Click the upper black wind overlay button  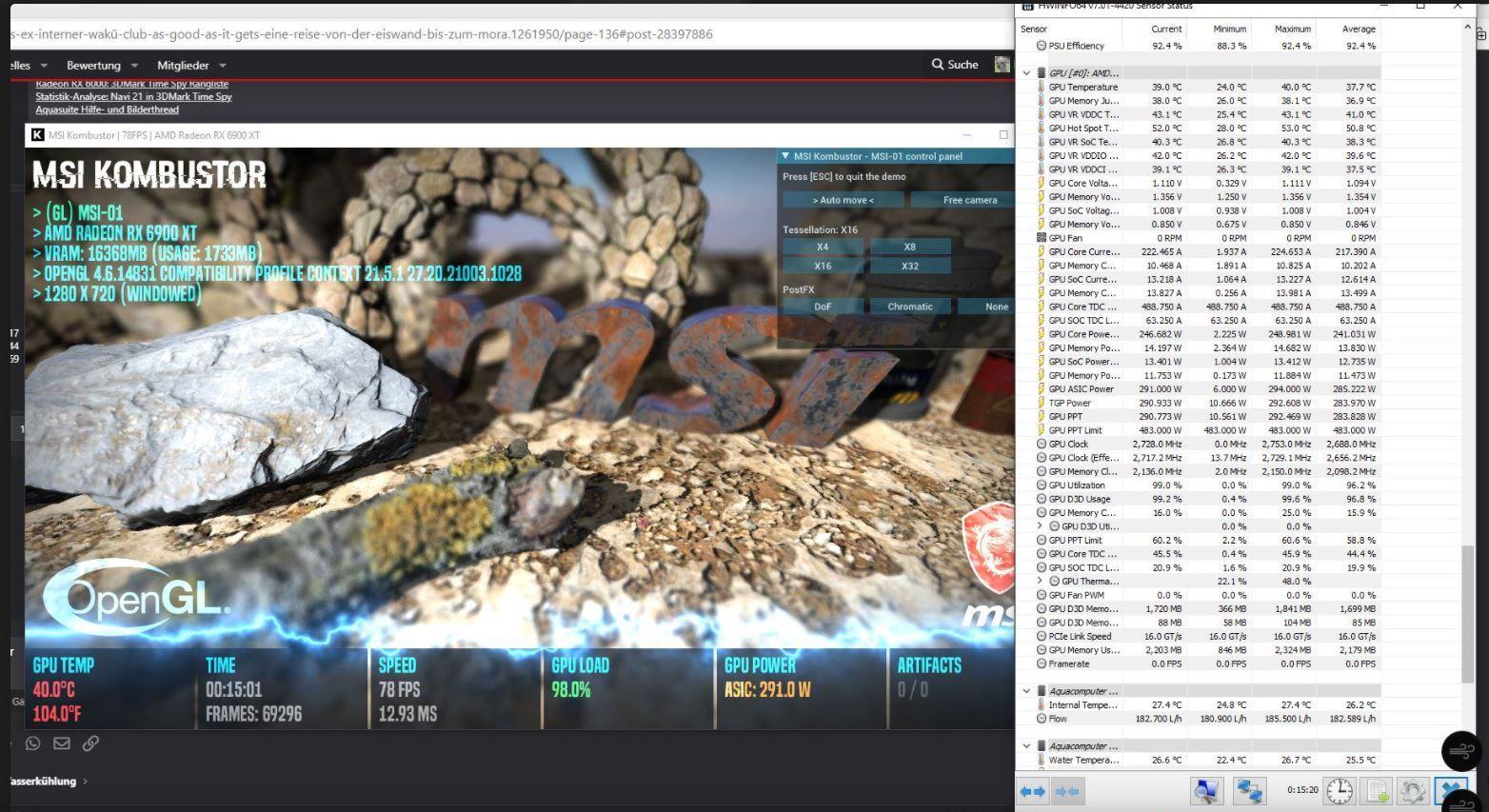tap(1460, 751)
